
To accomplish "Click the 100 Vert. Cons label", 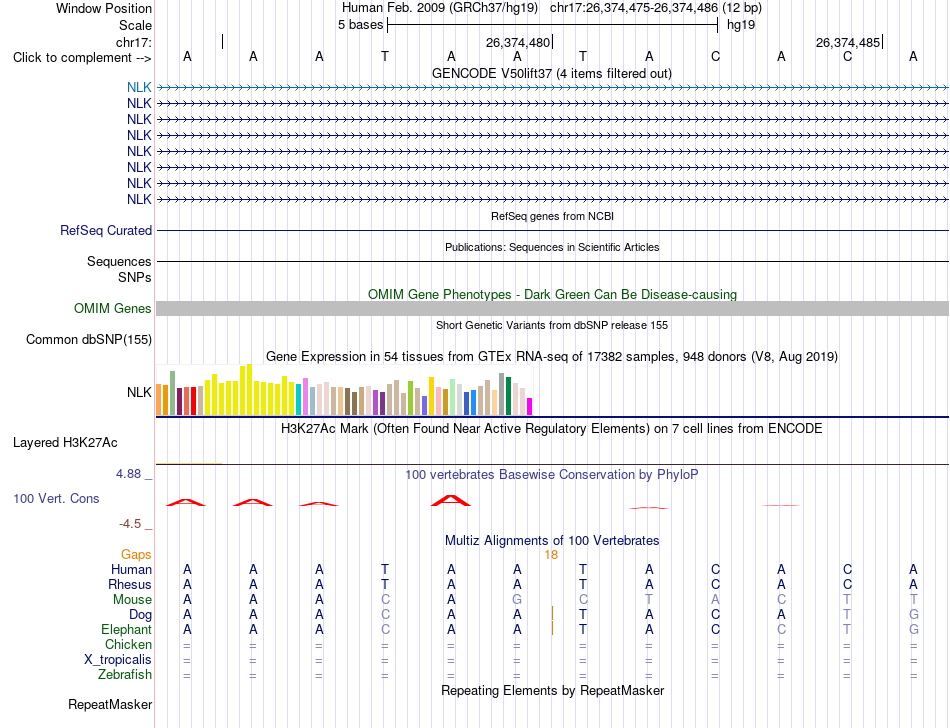I will 56,498.
